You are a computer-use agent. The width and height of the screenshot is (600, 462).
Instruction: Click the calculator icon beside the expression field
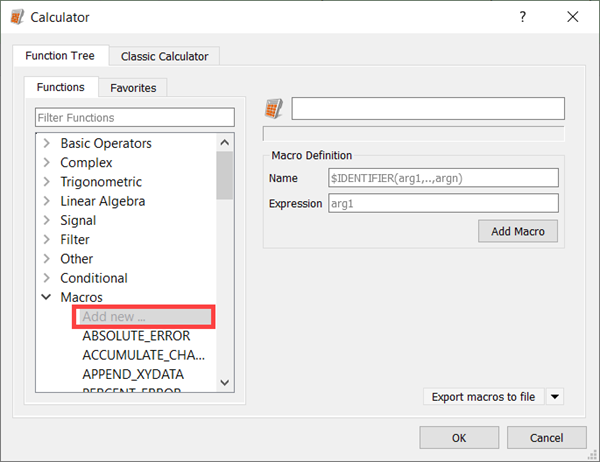tap(273, 109)
